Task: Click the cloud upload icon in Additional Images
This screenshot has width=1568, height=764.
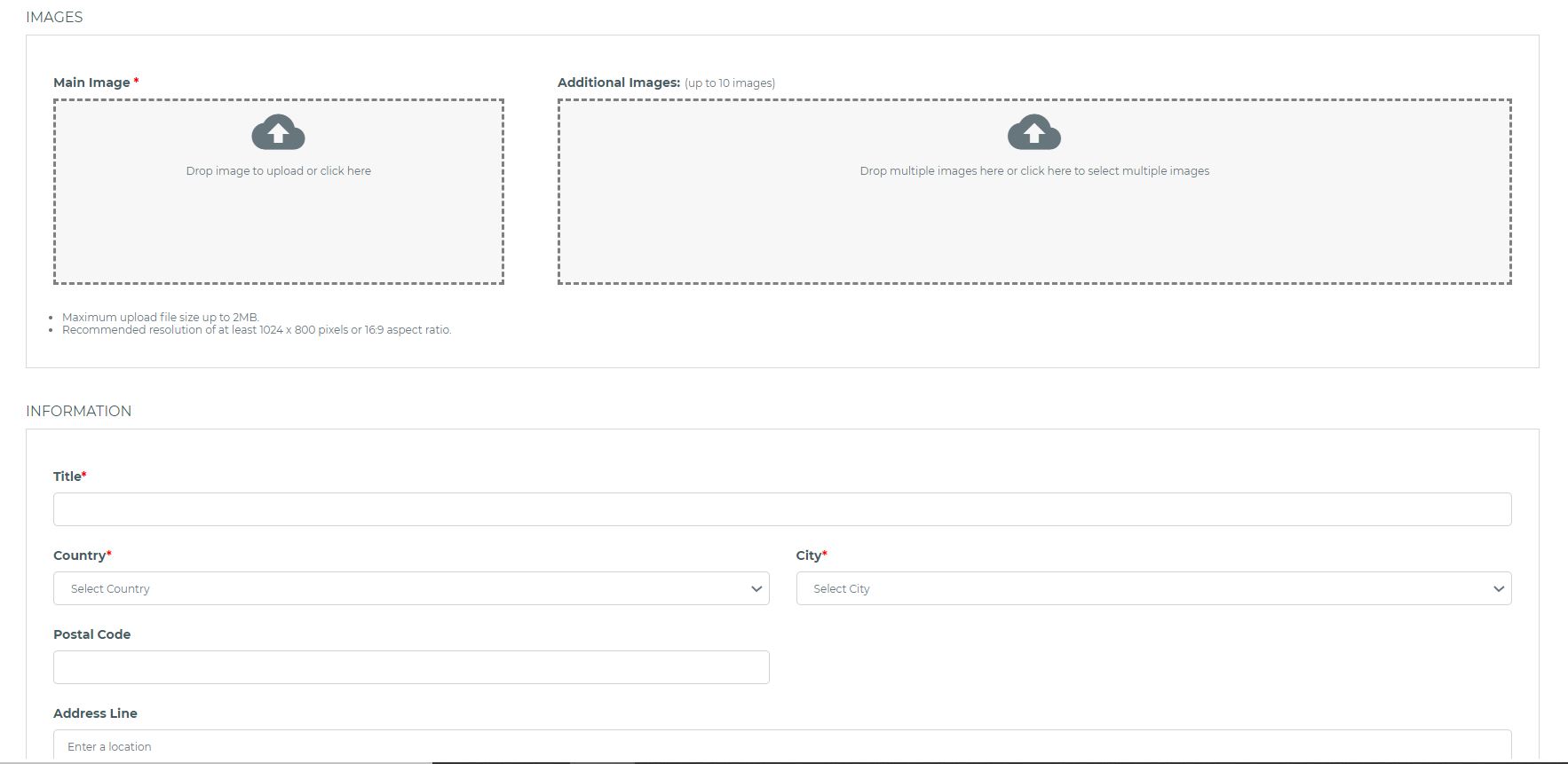Action: pyautogui.click(x=1033, y=132)
